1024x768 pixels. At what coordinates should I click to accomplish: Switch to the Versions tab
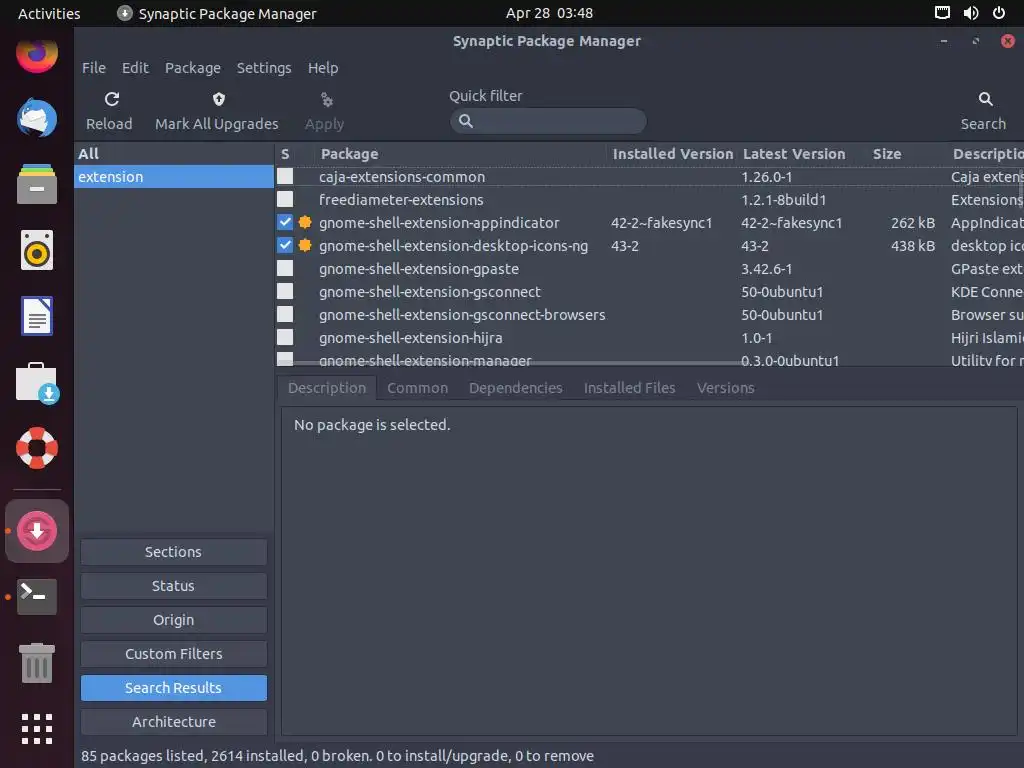(x=725, y=388)
